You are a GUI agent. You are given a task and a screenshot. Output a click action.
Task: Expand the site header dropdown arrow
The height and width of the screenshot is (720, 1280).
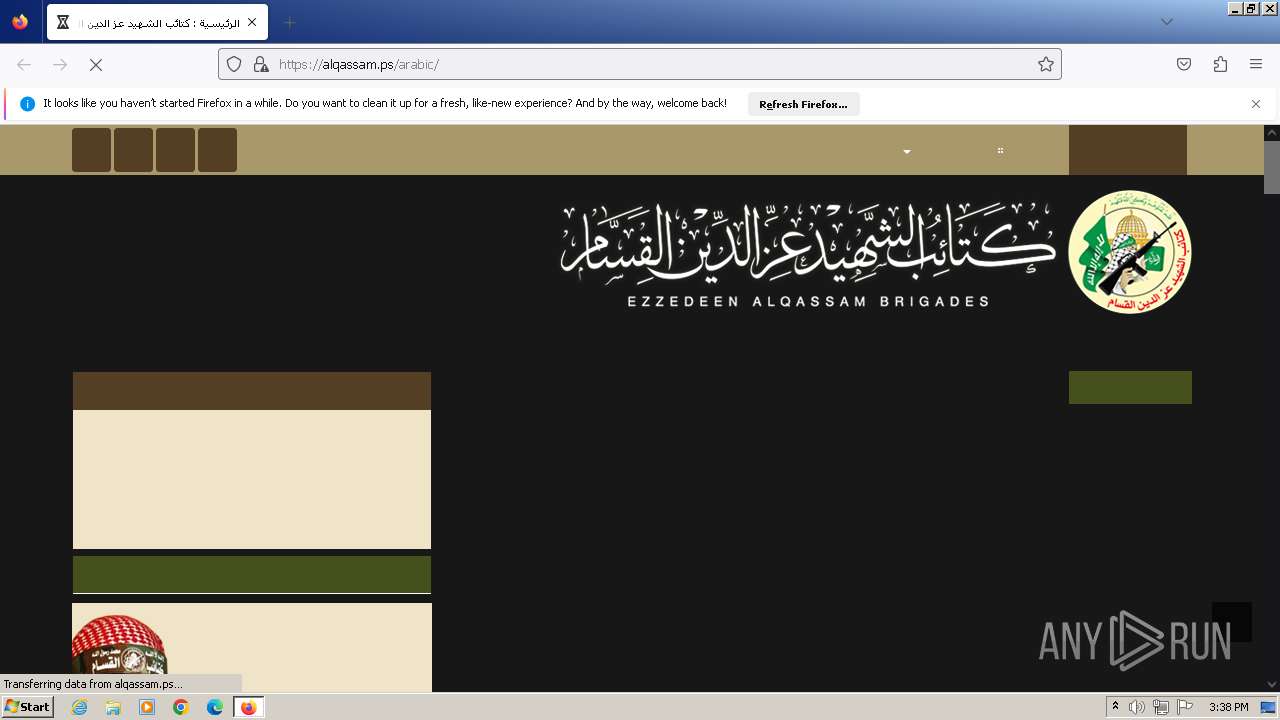click(907, 152)
